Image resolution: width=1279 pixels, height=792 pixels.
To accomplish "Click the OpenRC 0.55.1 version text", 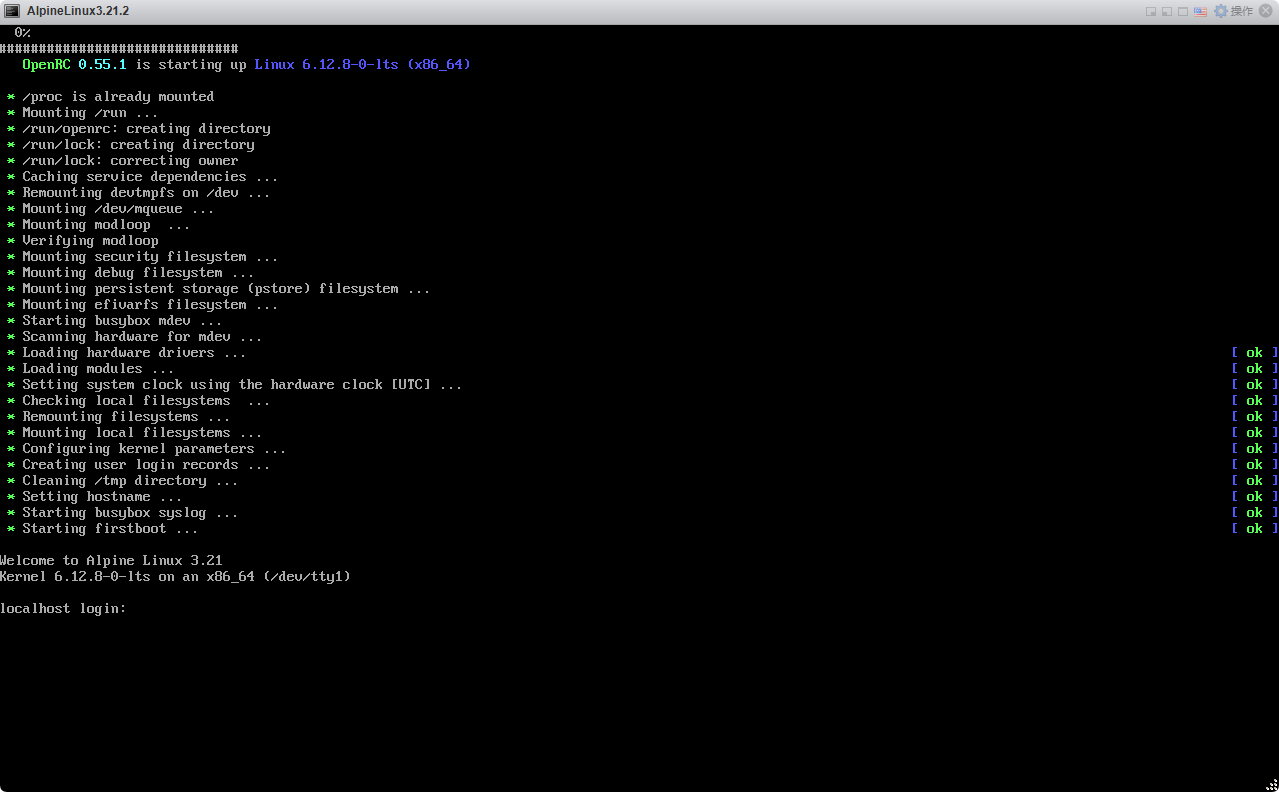I will [x=75, y=65].
